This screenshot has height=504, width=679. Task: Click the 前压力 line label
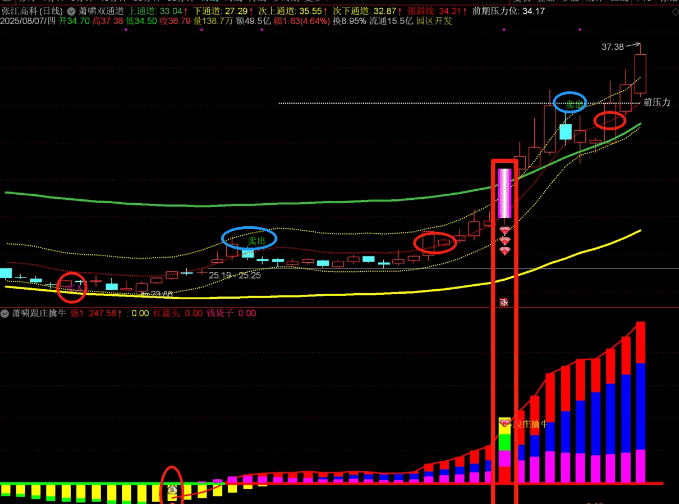(657, 102)
